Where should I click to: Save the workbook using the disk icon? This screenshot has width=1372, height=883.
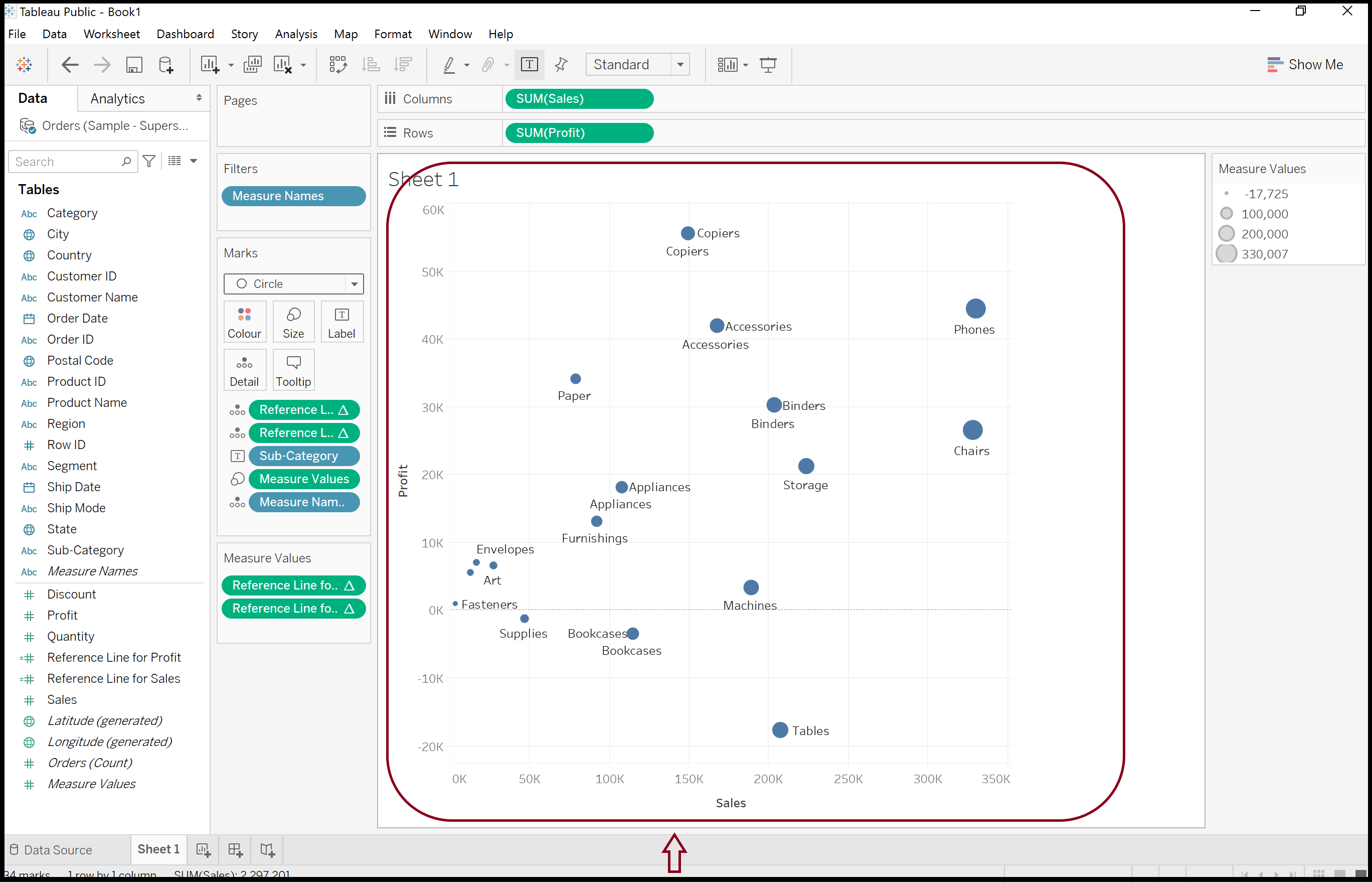[x=134, y=65]
